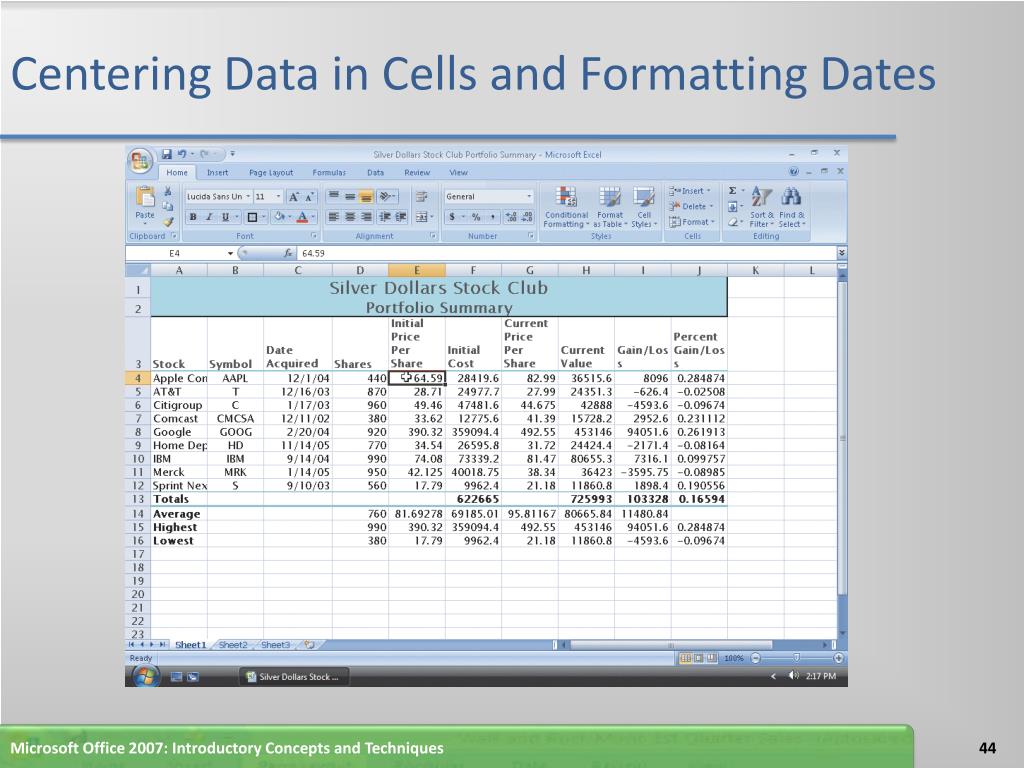Switch to the View ribbon tab
Viewport: 1024px width, 768px height.
point(458,172)
